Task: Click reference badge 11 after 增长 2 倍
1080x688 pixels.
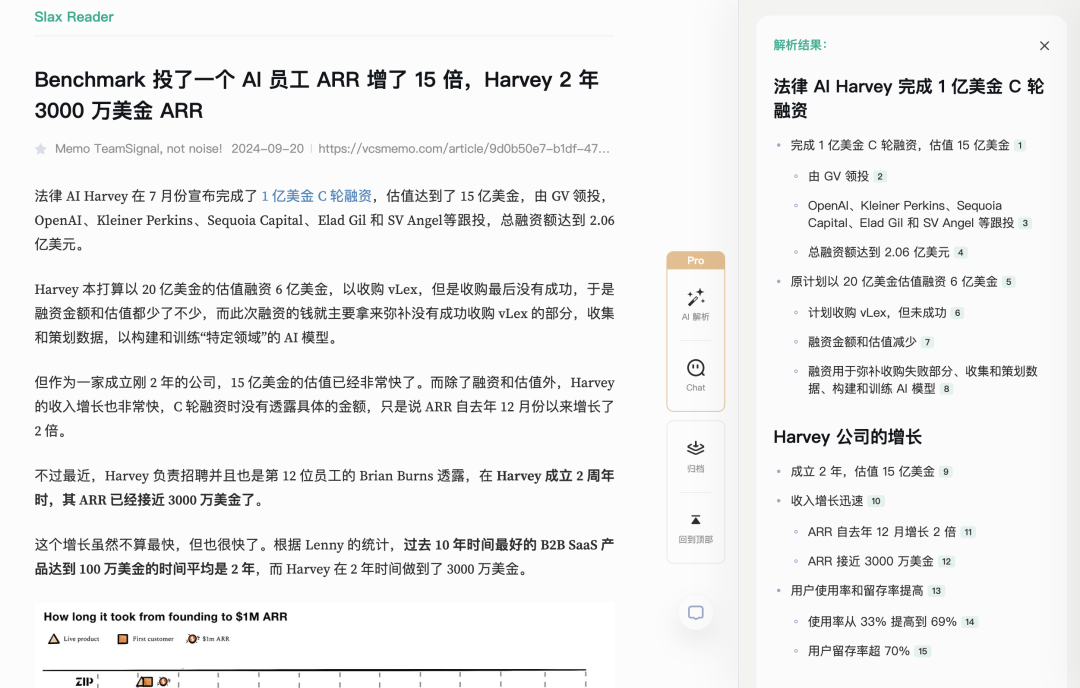Action: (968, 532)
